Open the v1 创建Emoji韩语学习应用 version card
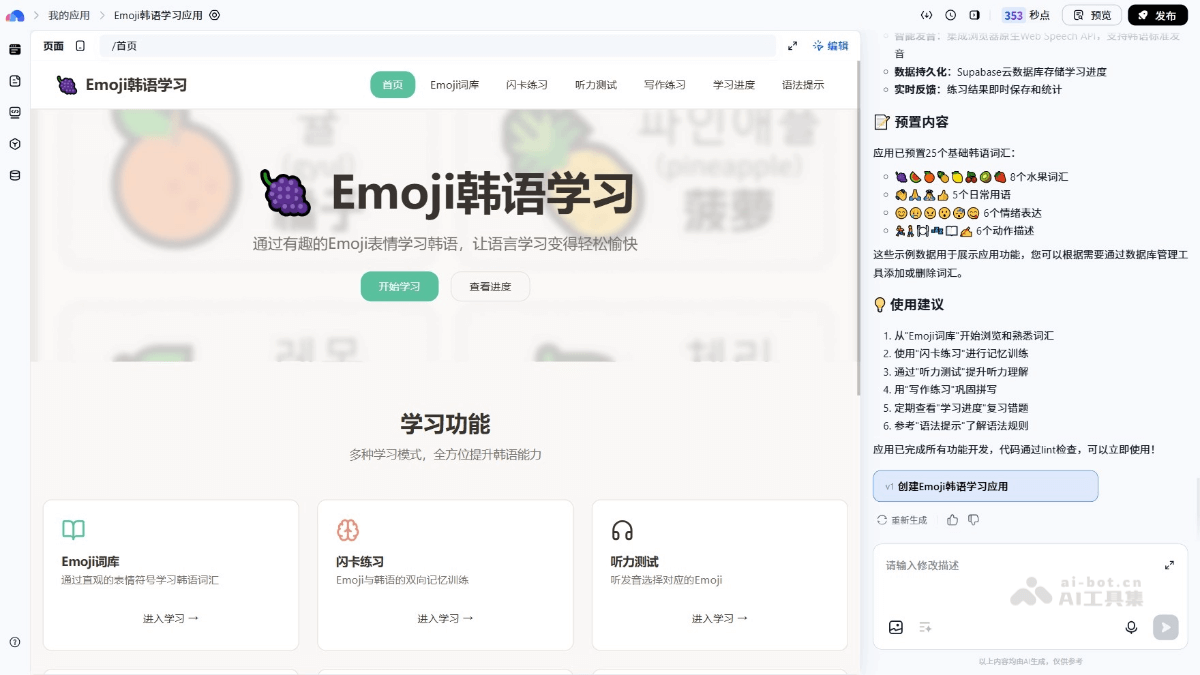 click(986, 486)
